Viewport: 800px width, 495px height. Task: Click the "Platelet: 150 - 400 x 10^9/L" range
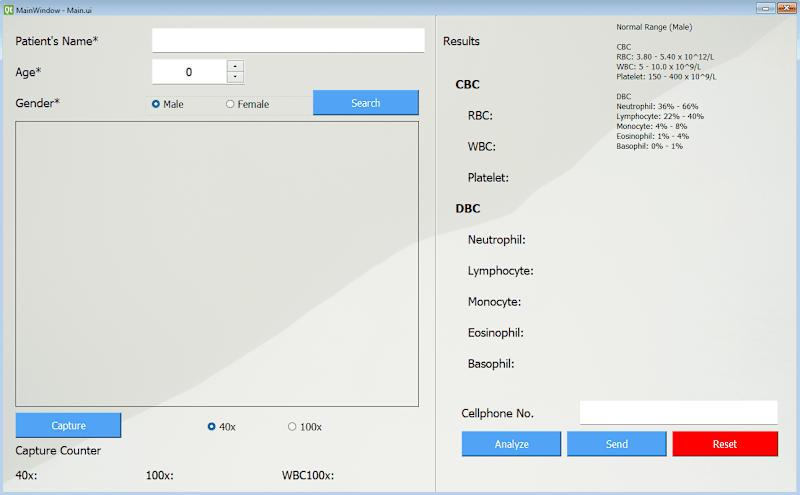point(666,77)
